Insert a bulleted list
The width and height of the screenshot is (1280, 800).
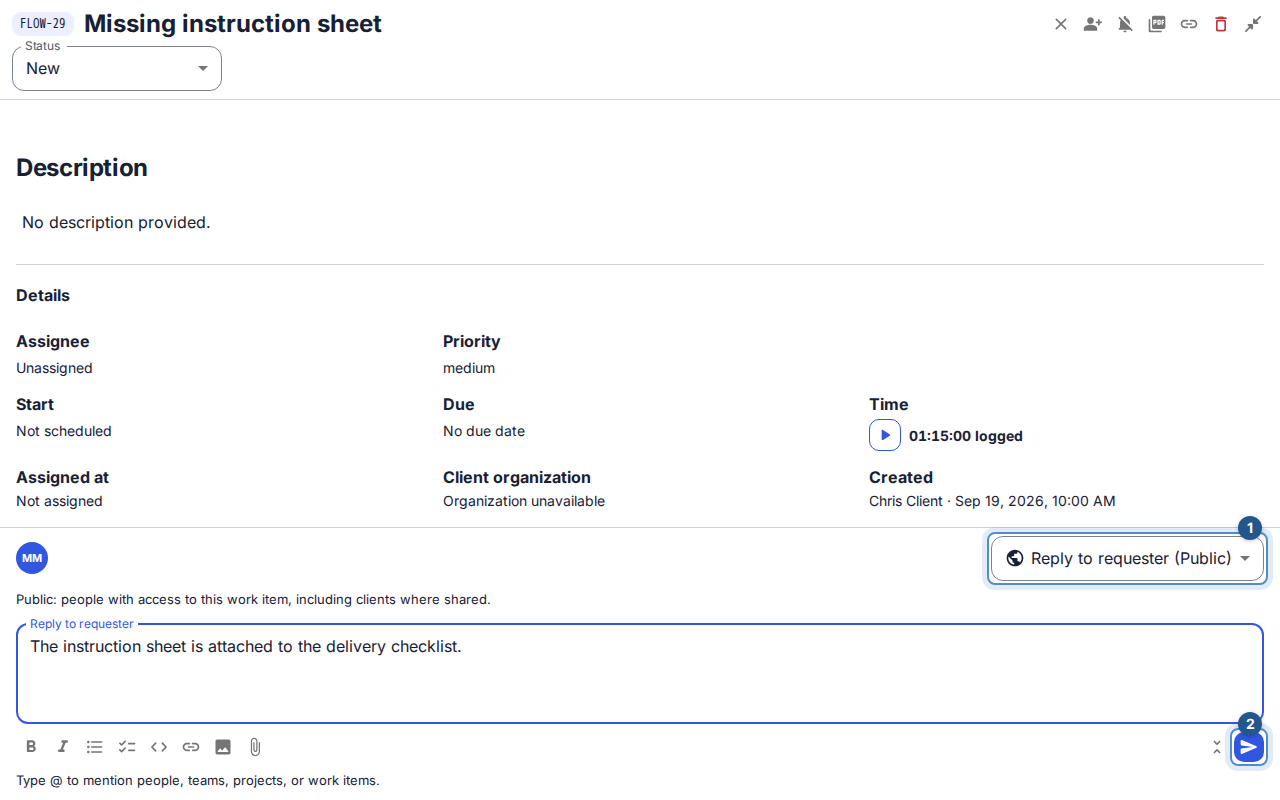click(95, 746)
